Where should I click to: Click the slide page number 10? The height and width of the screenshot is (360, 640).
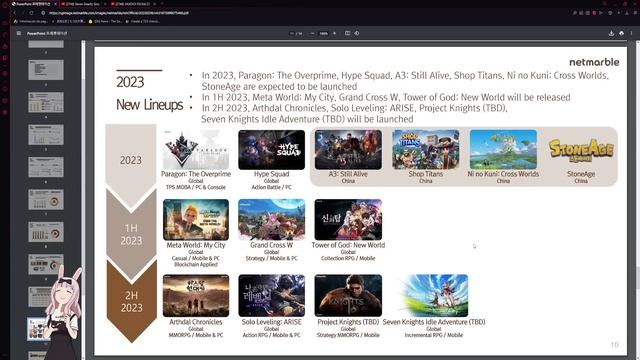point(615,345)
